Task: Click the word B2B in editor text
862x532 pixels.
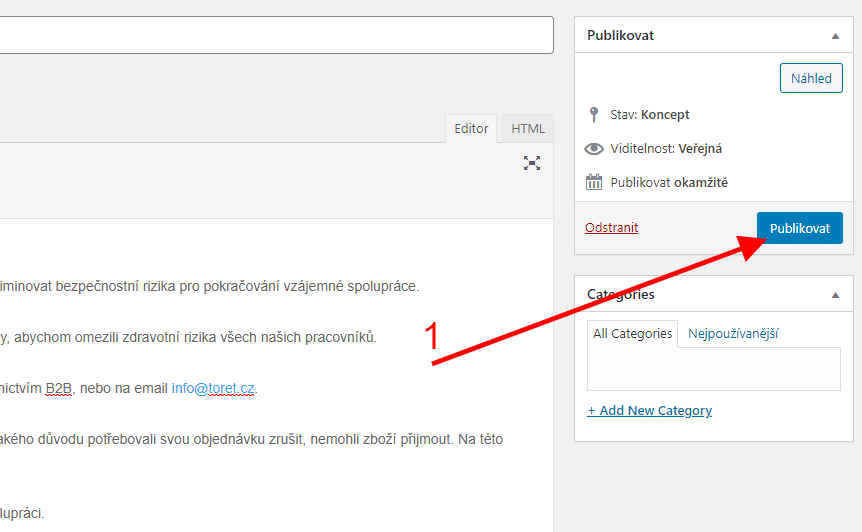Action: click(x=59, y=389)
